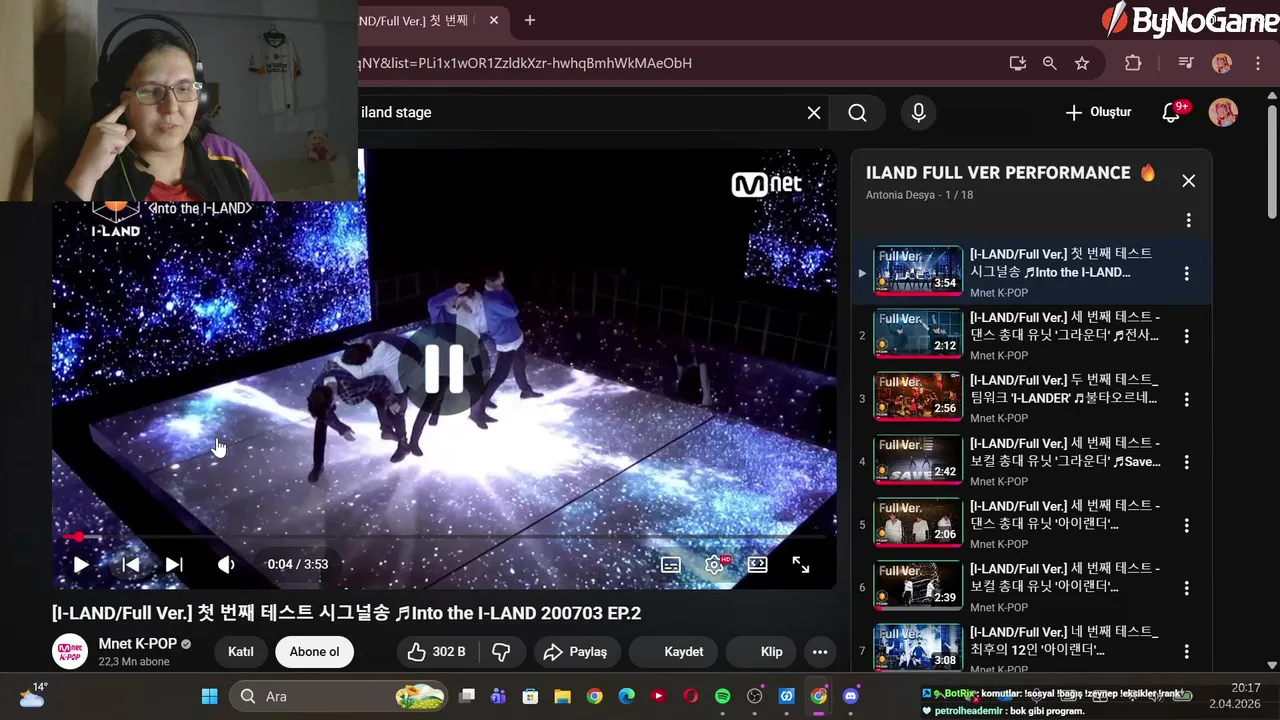Open more actions ellipsis below the video
This screenshot has height=720, width=1280.
(820, 652)
